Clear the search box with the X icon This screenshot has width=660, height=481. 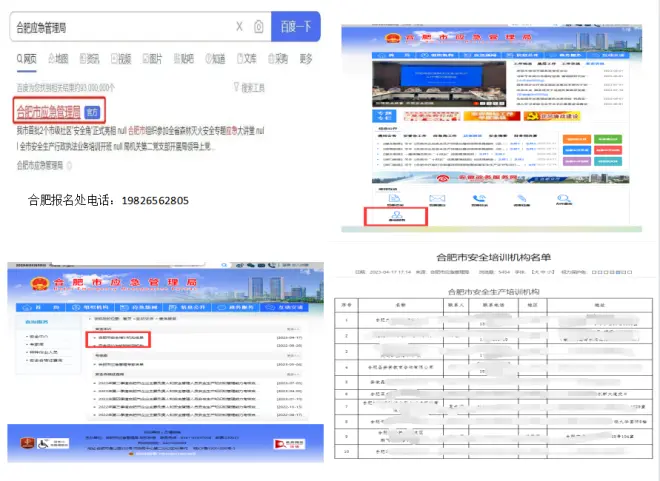(239, 27)
